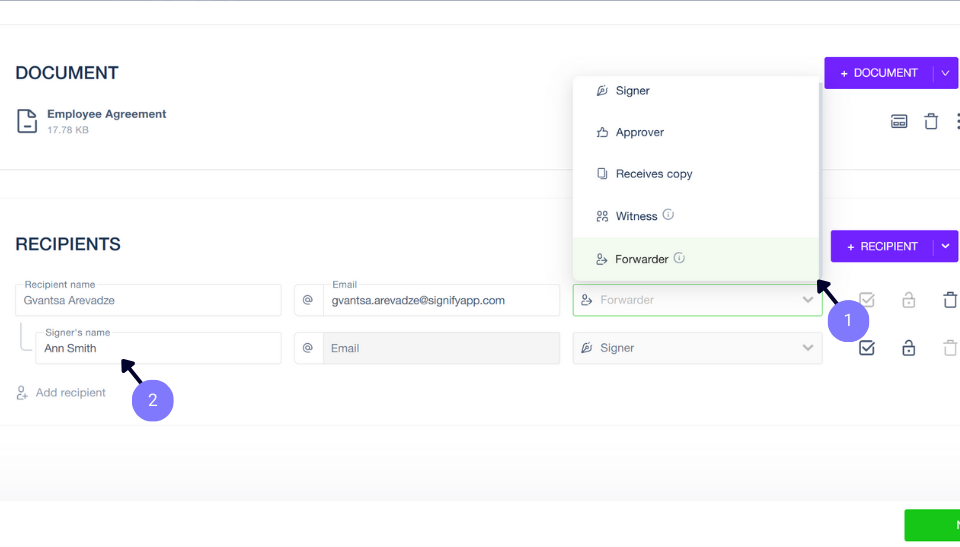
Task: Click the lock icon in Gvantsa Arevadze row
Action: 909,300
